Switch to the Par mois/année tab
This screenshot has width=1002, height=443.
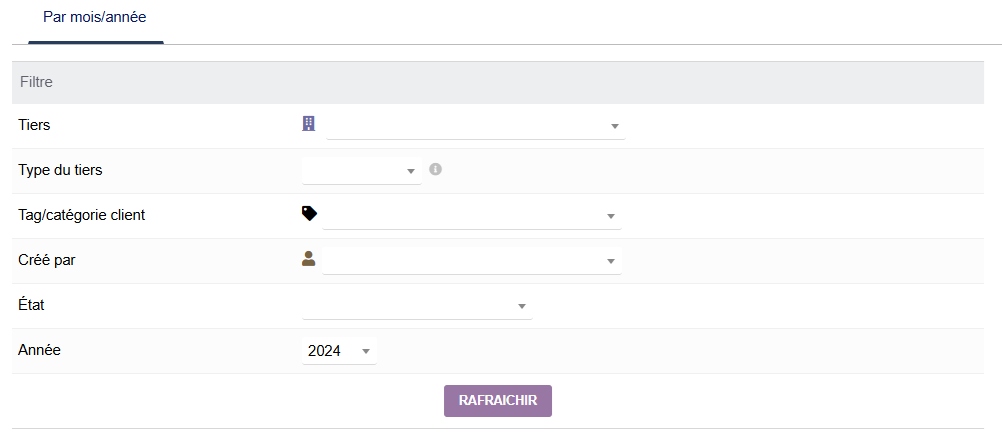95,18
